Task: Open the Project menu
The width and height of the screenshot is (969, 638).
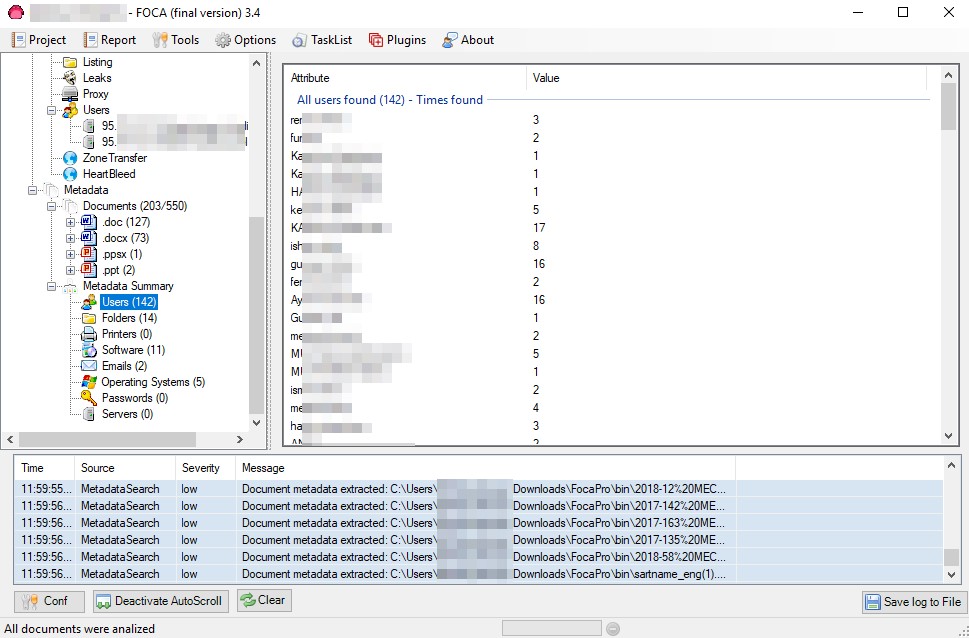Action: [x=39, y=40]
